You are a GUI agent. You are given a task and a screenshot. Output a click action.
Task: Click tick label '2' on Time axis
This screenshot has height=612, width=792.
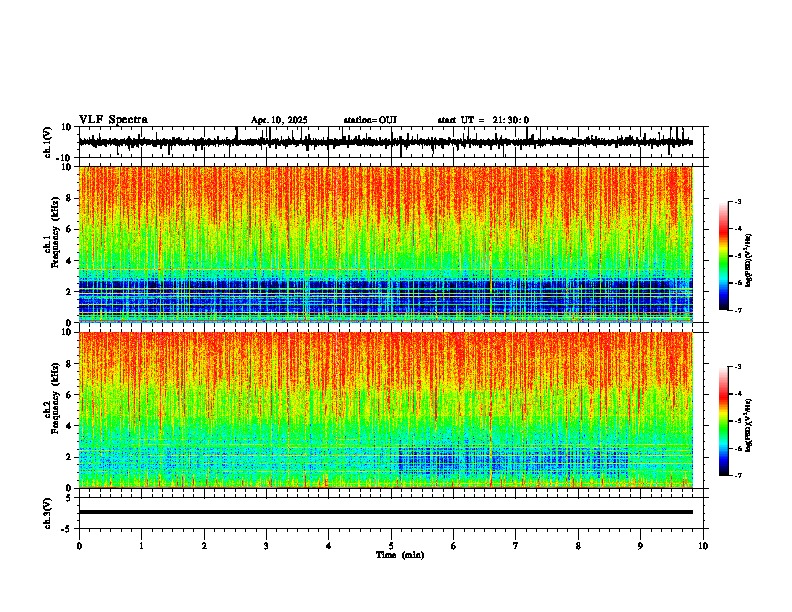[x=204, y=546]
